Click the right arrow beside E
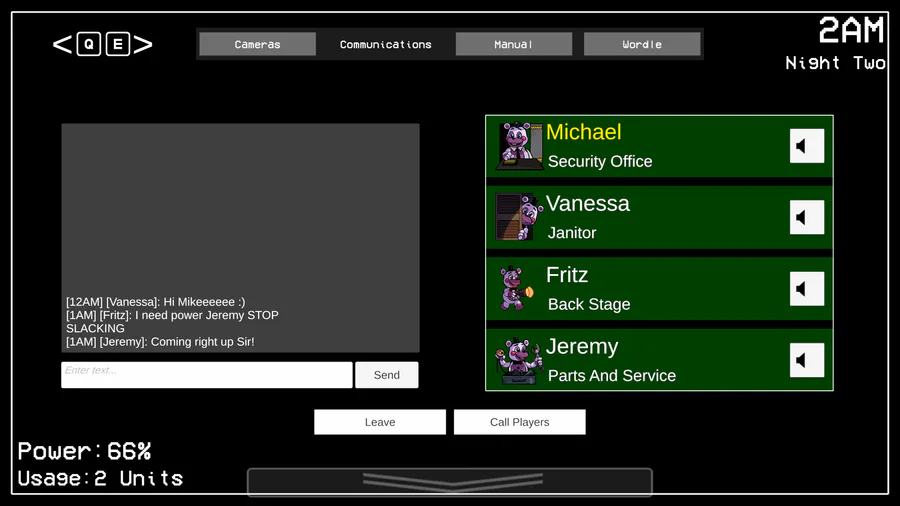Screen dimensions: 900x506 pos(143,44)
